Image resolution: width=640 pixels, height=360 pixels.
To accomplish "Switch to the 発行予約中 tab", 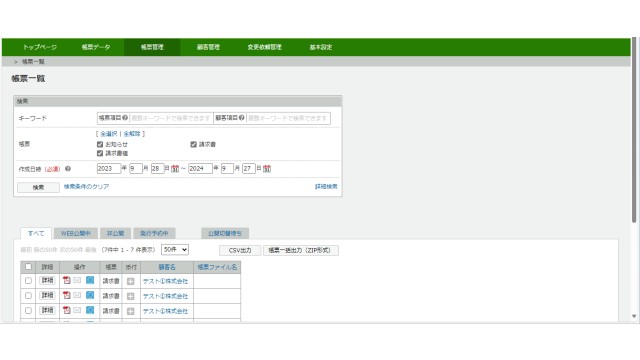I will click(154, 233).
